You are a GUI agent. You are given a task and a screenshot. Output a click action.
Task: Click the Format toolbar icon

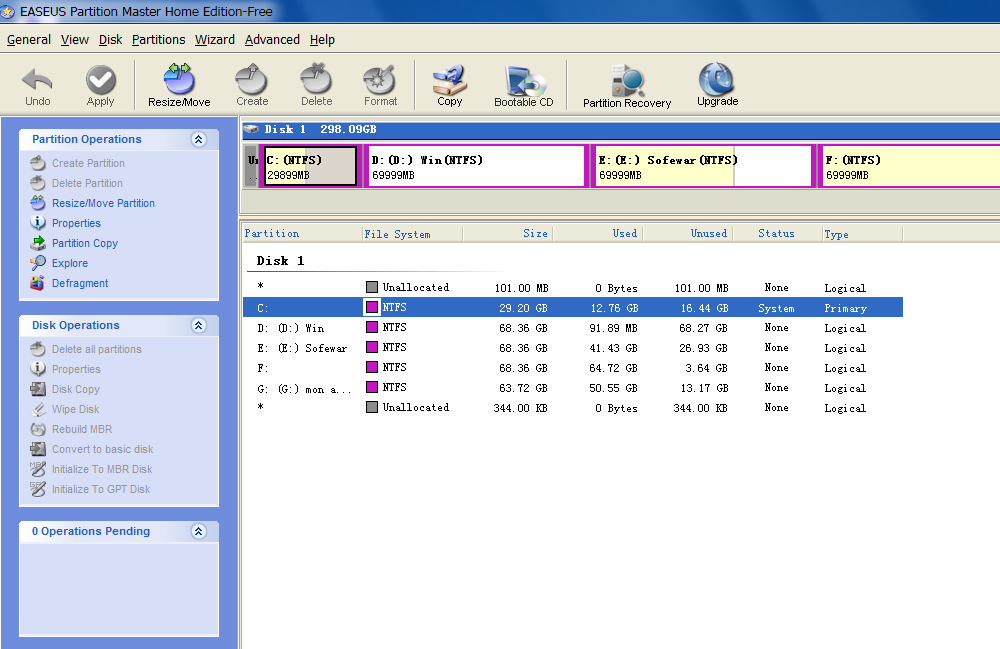tap(380, 80)
